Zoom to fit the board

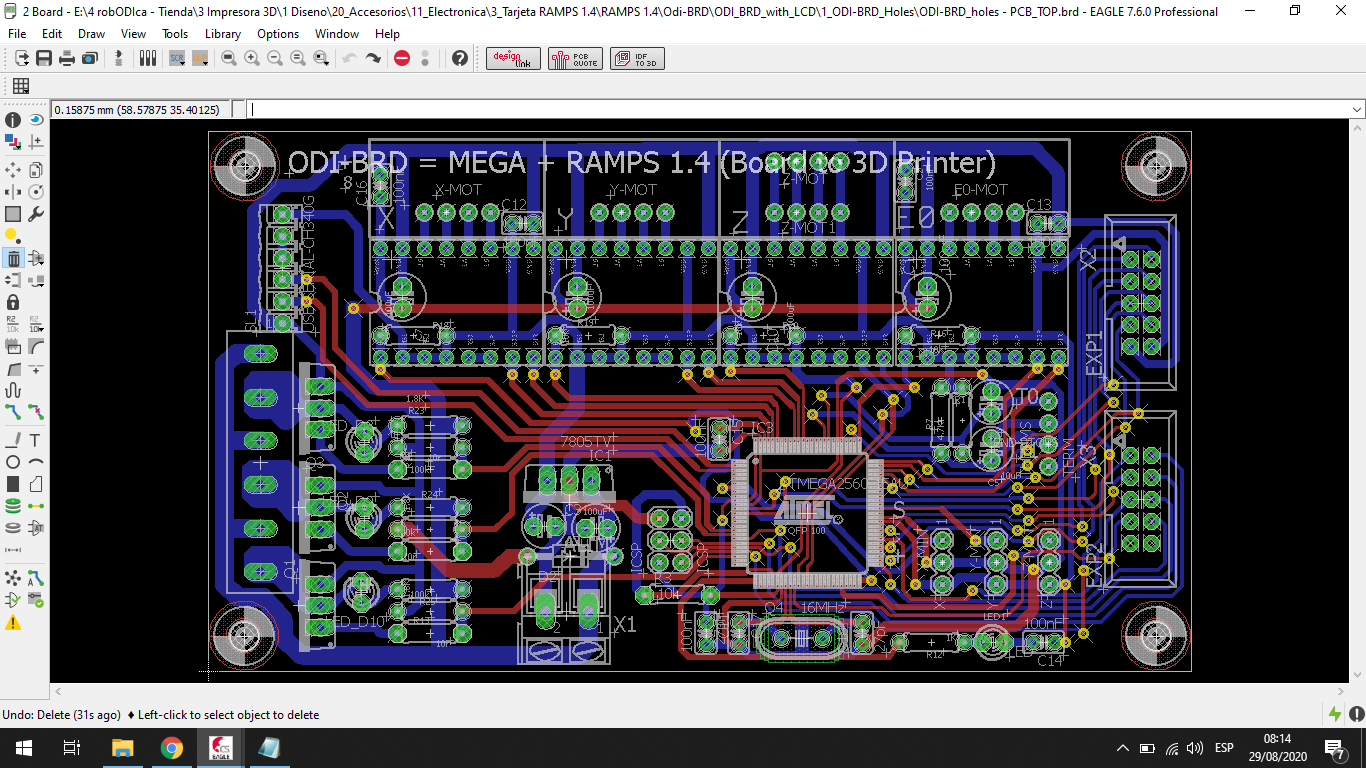pyautogui.click(x=229, y=59)
